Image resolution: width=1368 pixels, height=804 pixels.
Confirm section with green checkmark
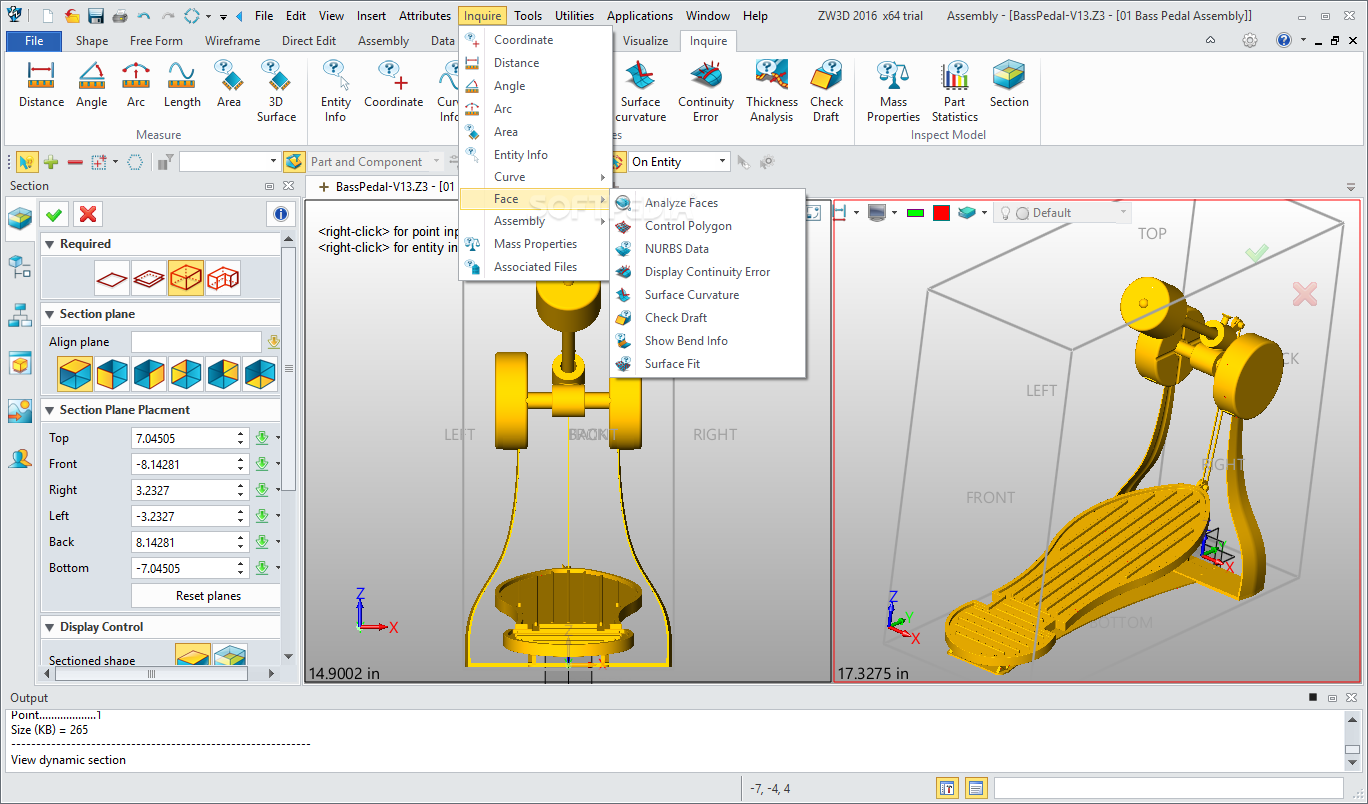click(x=54, y=214)
